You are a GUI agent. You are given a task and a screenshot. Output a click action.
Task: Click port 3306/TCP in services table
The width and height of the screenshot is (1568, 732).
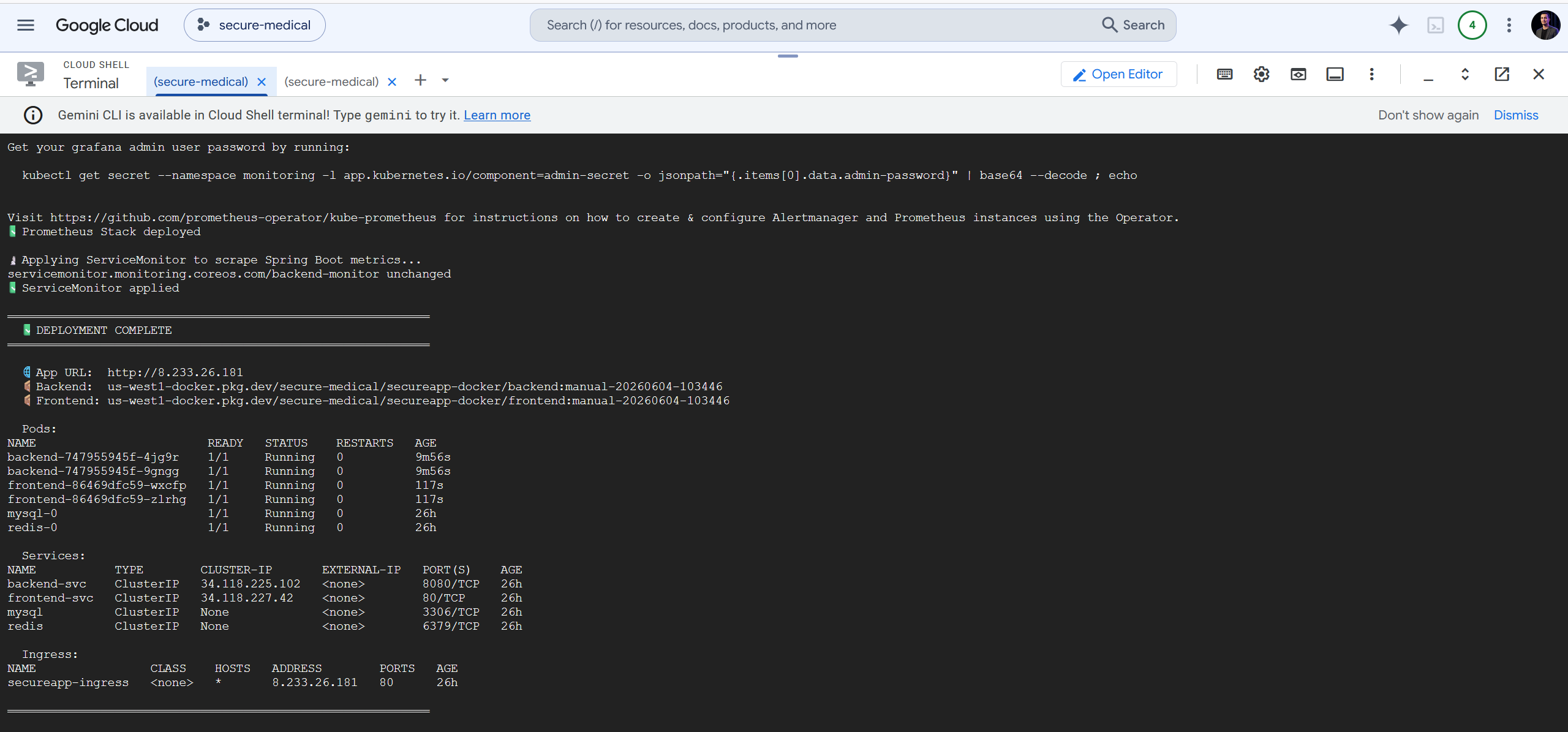click(451, 612)
